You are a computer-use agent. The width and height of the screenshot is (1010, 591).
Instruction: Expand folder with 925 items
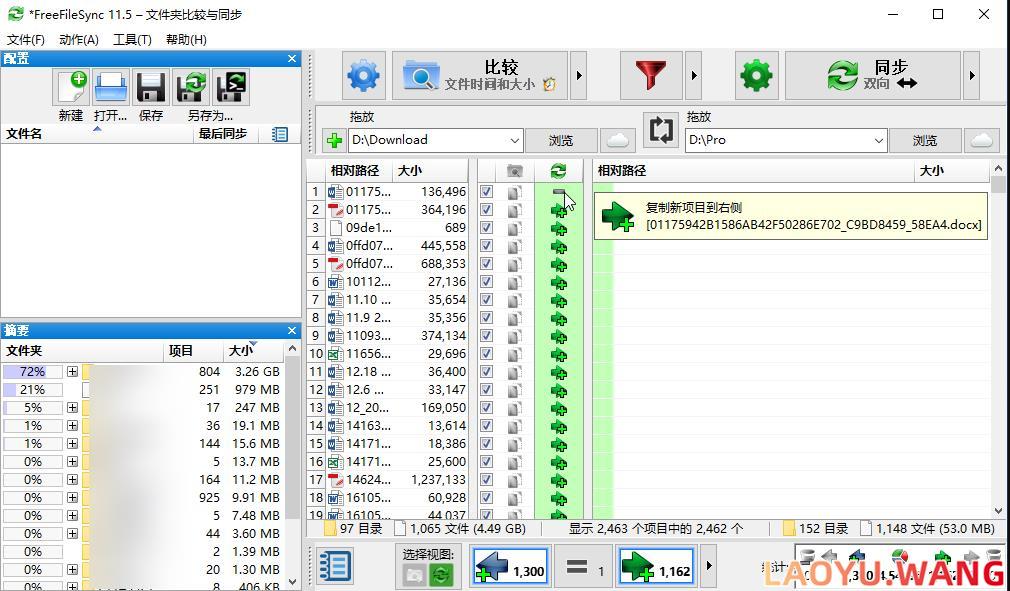tap(72, 498)
